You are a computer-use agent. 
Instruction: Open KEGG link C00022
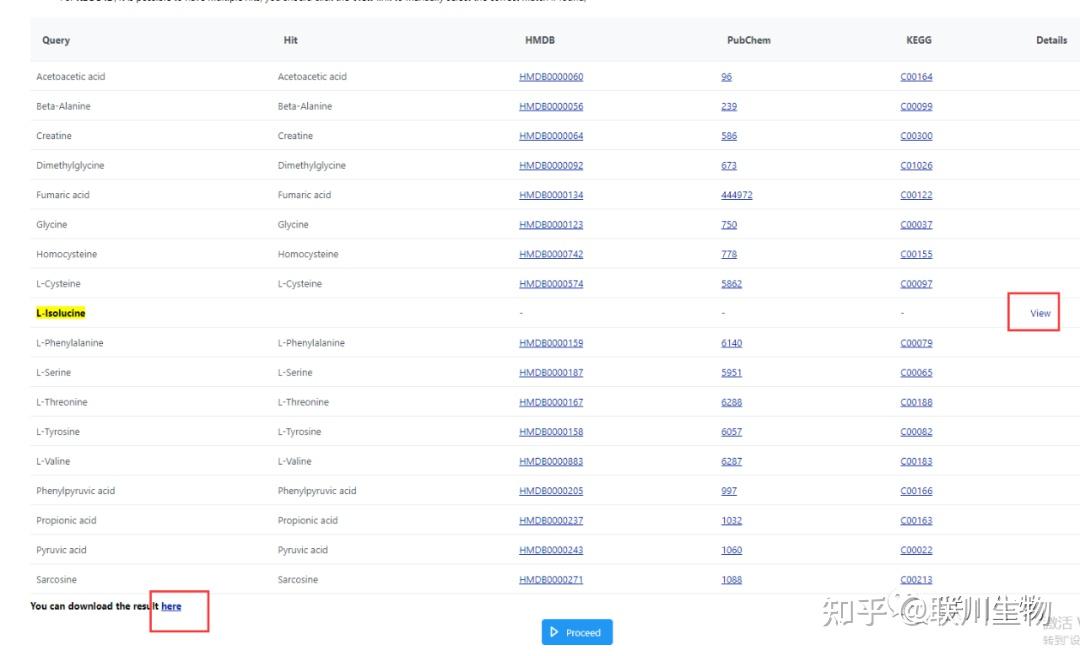click(916, 551)
